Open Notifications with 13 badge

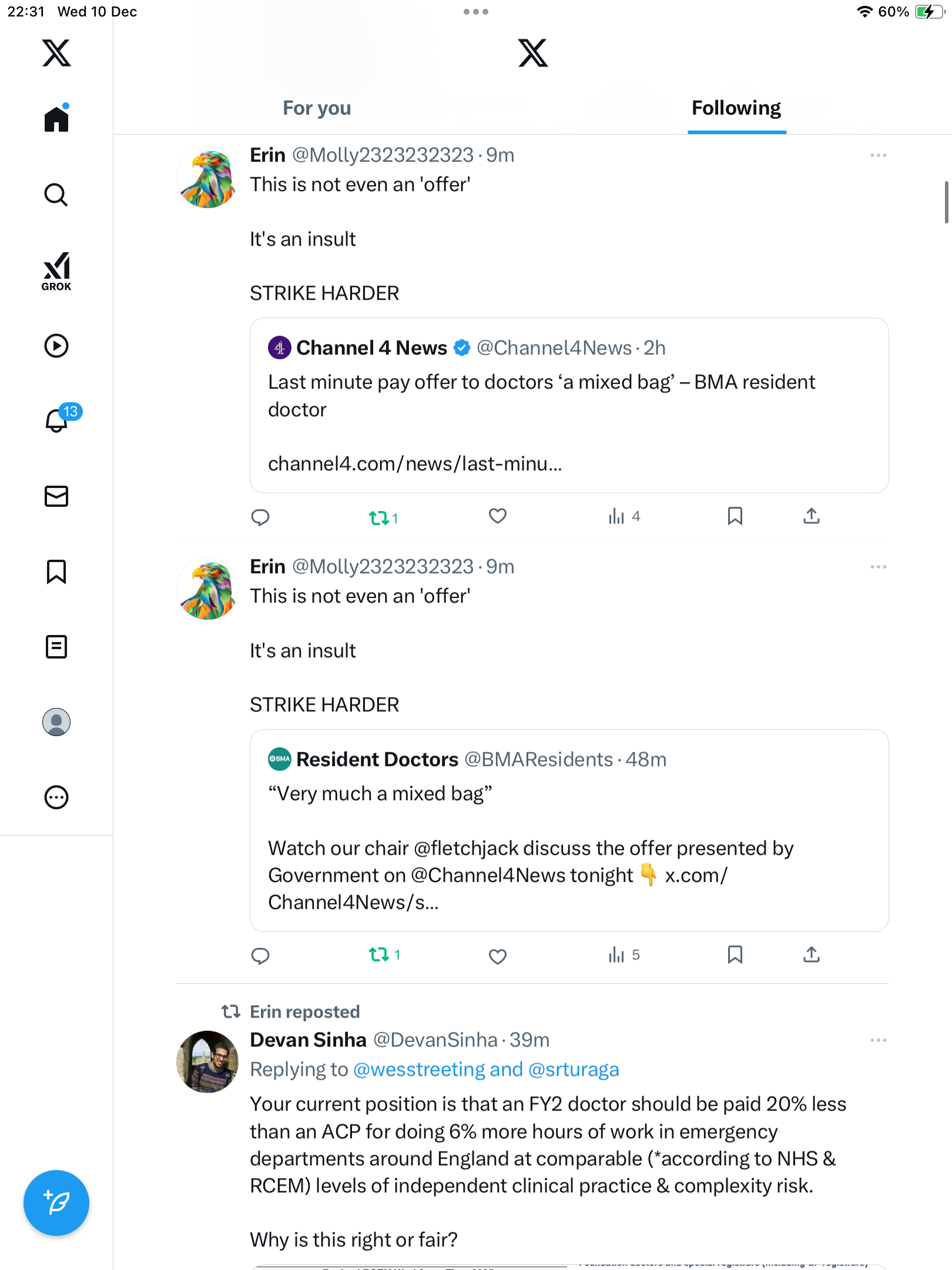(58, 420)
